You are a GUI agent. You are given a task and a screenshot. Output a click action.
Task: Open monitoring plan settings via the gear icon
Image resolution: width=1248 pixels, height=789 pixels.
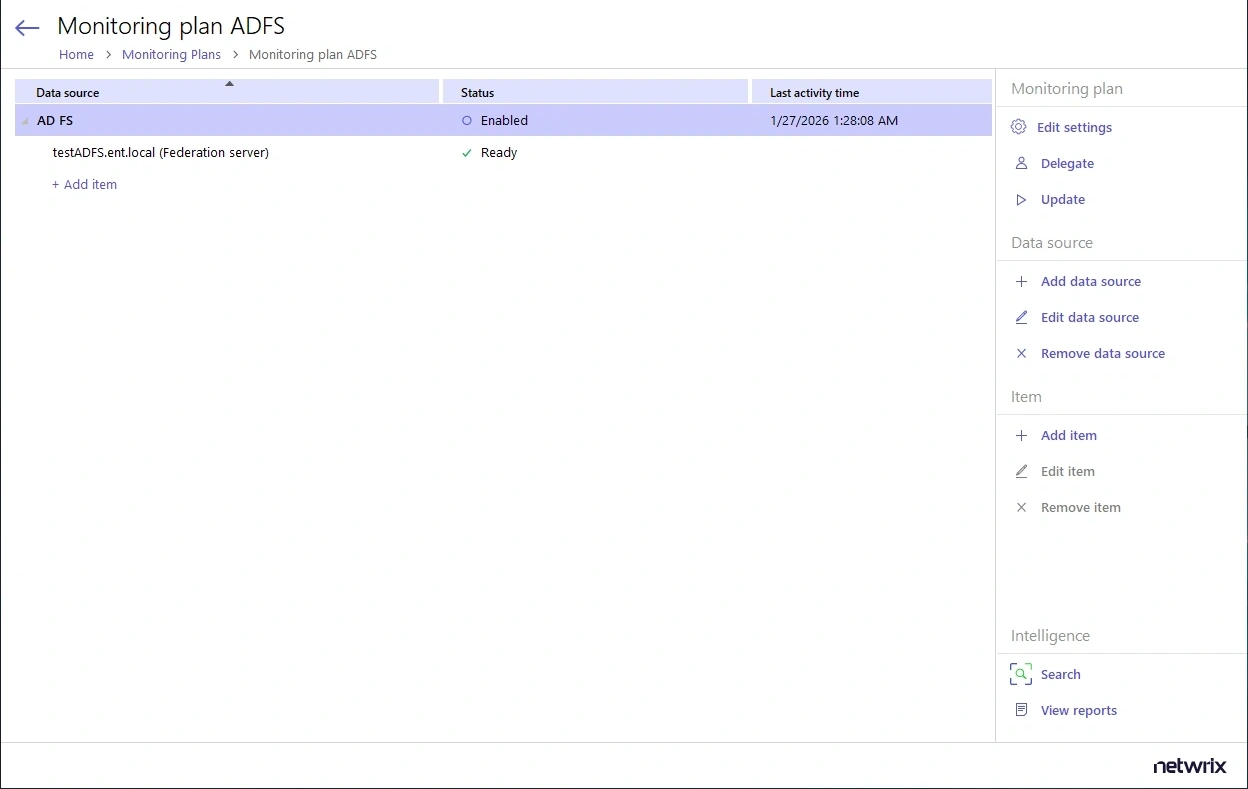coord(1020,127)
